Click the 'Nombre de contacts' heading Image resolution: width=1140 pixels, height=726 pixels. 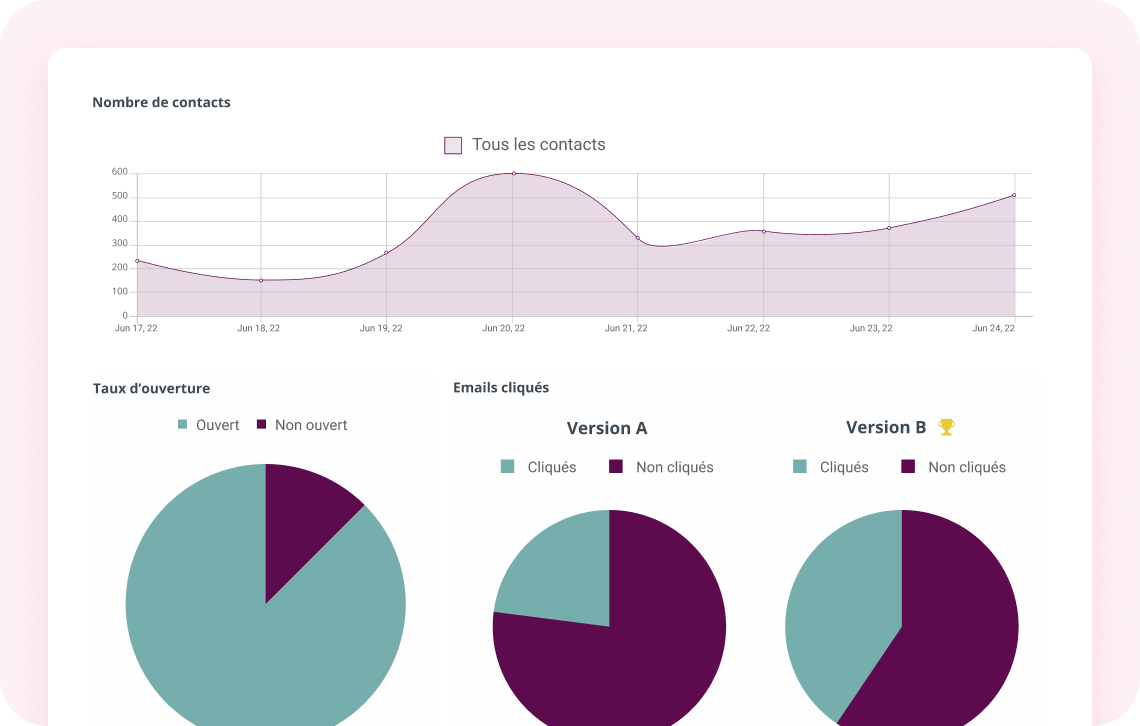(x=161, y=102)
